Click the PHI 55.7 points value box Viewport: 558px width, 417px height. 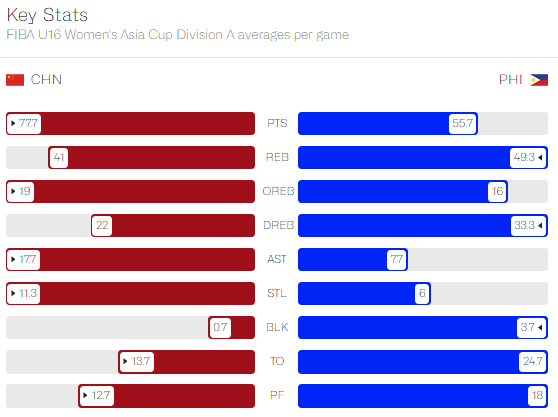pos(463,123)
